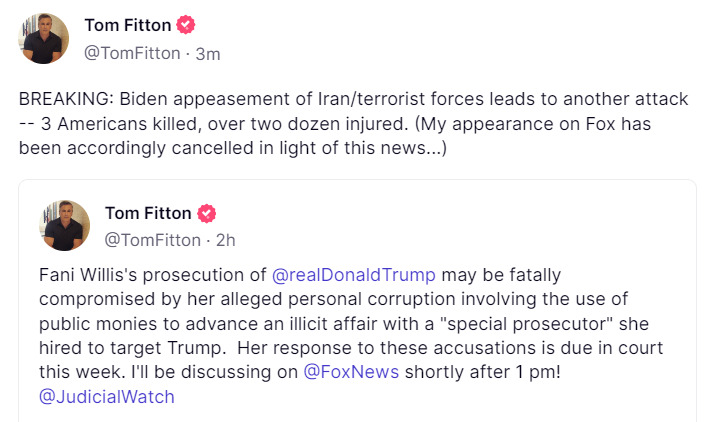Open the quoted Fani Willis prosecution post text

(351, 336)
